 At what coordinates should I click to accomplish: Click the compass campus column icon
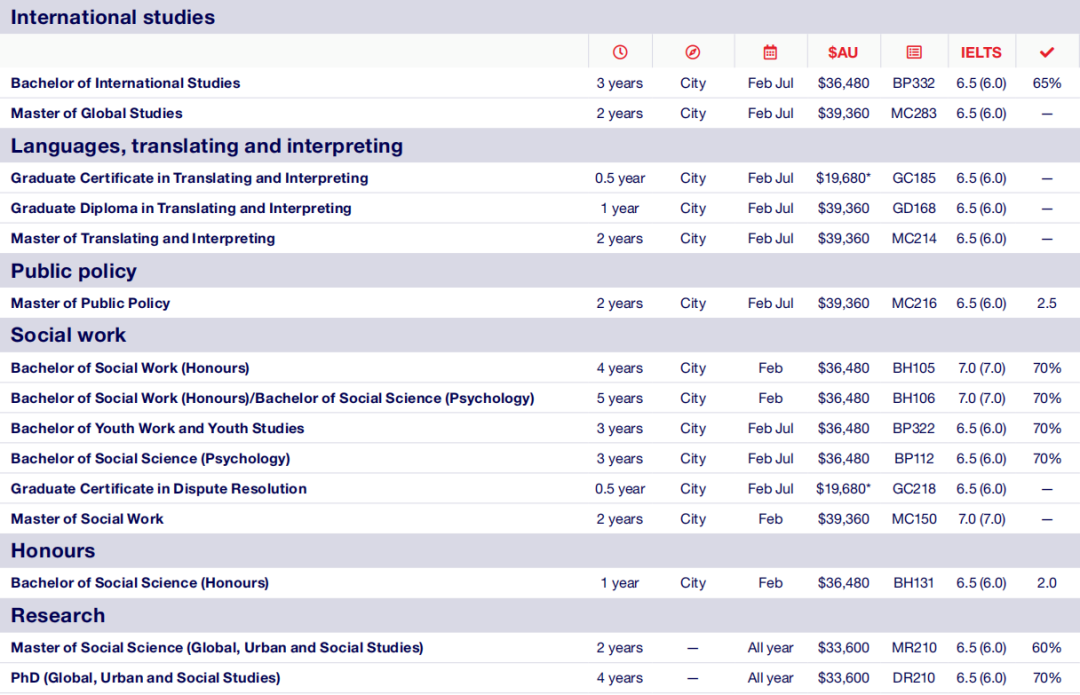[693, 52]
